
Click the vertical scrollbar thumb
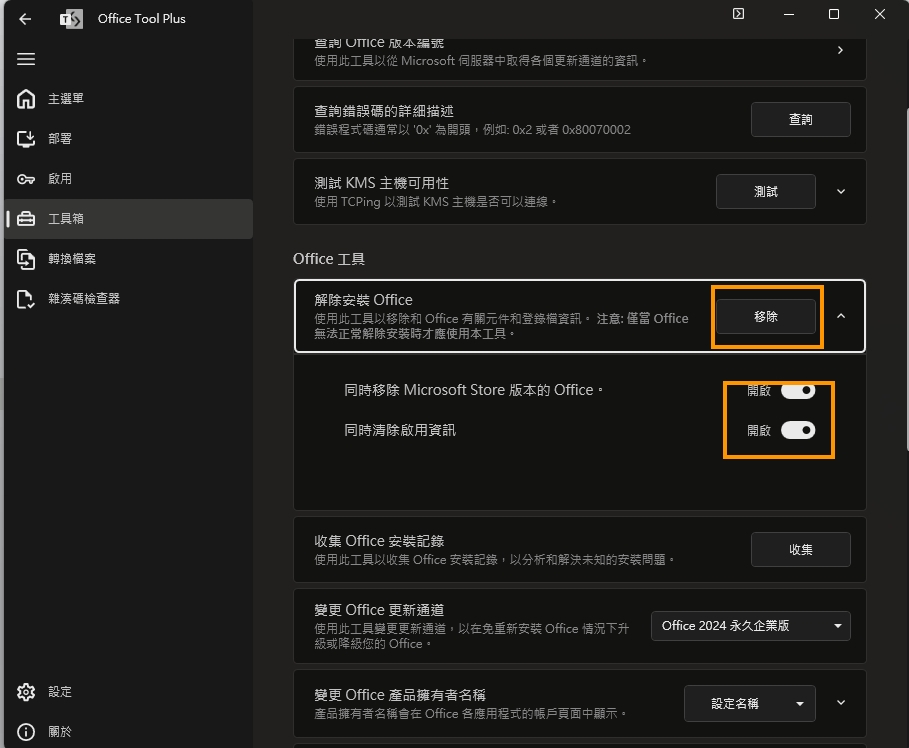pyautogui.click(x=907, y=279)
